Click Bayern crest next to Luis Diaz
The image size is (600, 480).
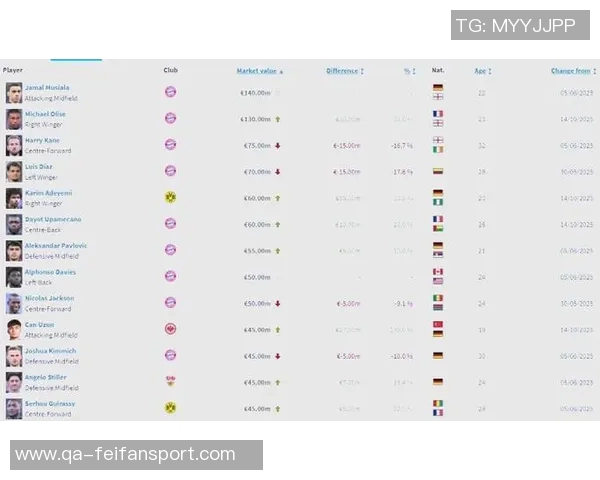point(170,171)
